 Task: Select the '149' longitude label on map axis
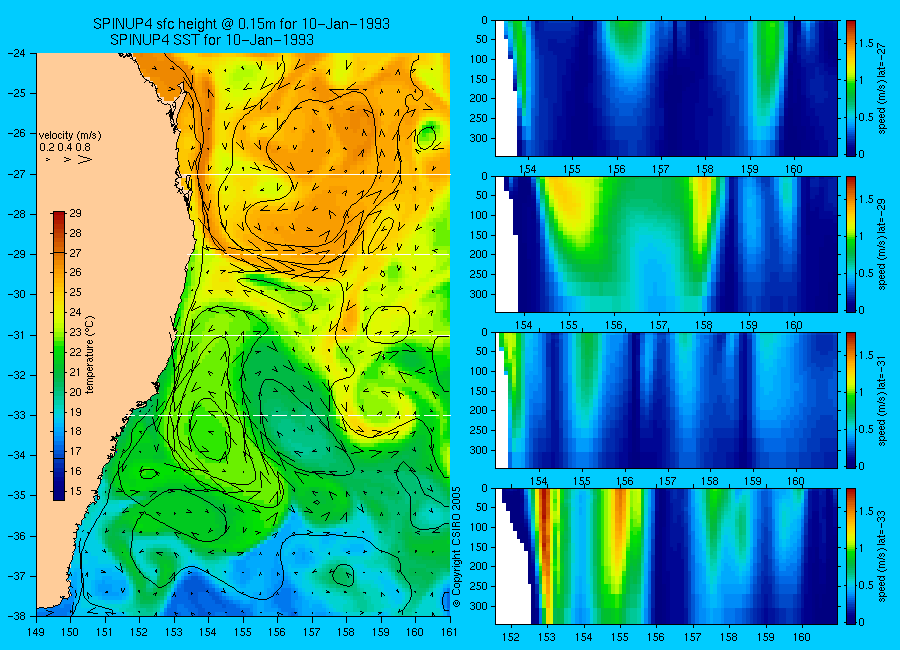coord(37,632)
